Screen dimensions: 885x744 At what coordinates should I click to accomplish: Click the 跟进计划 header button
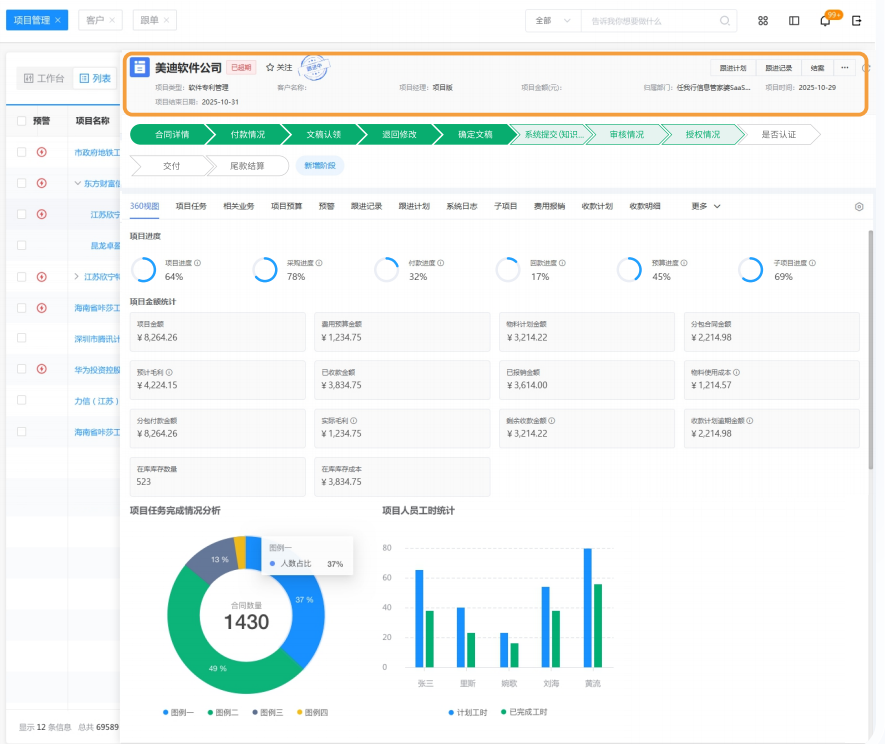coord(733,68)
